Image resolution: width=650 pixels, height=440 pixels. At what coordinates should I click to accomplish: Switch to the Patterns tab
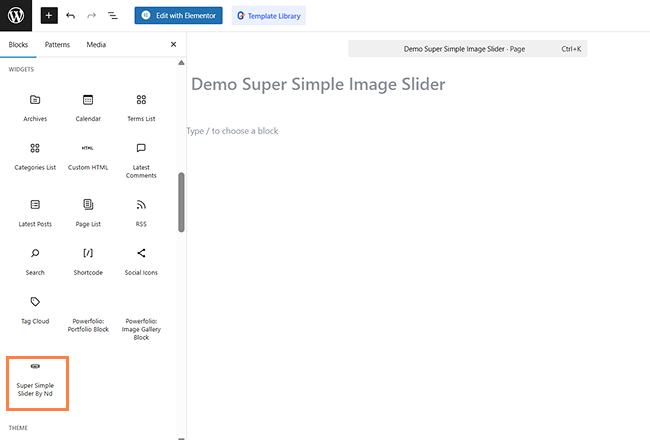[57, 45]
